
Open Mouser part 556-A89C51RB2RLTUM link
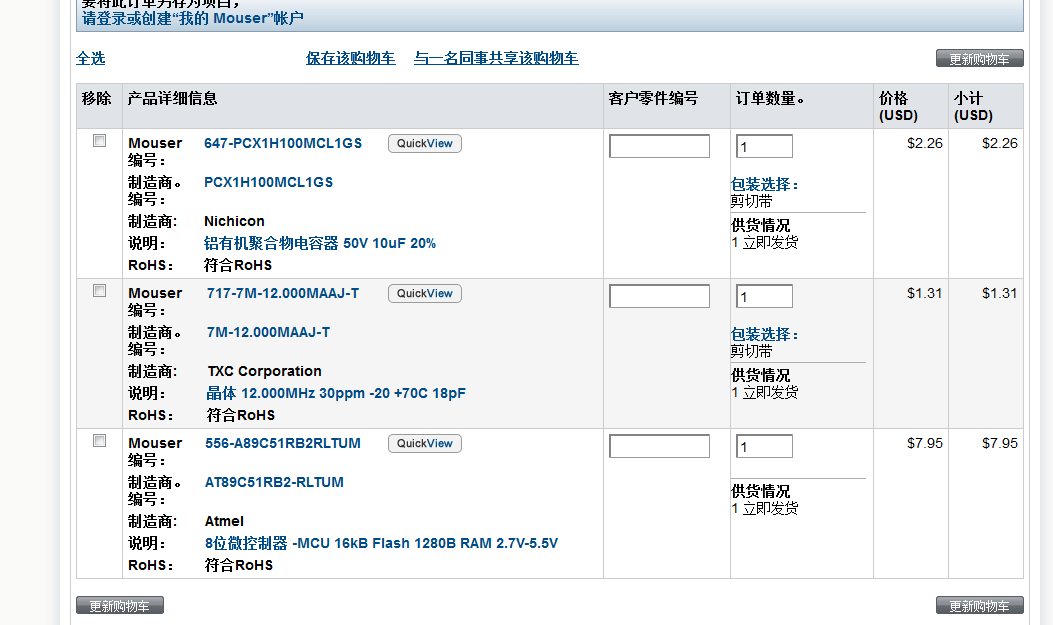coord(283,443)
